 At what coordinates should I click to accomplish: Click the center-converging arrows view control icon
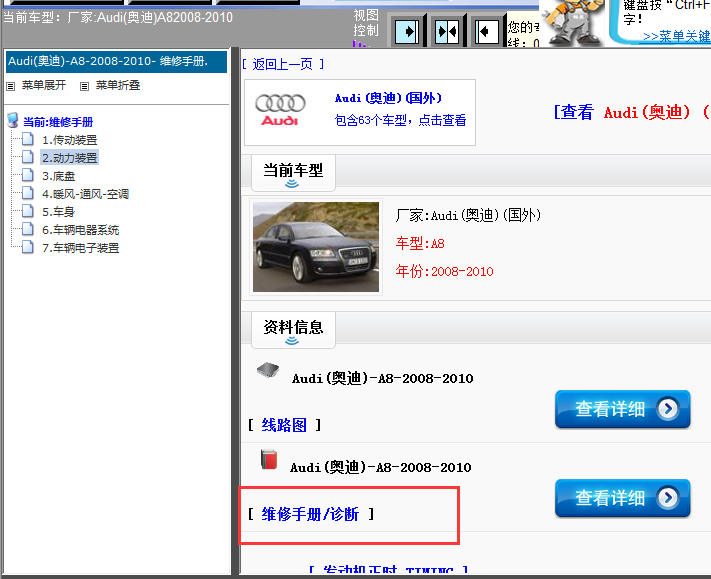coord(447,32)
